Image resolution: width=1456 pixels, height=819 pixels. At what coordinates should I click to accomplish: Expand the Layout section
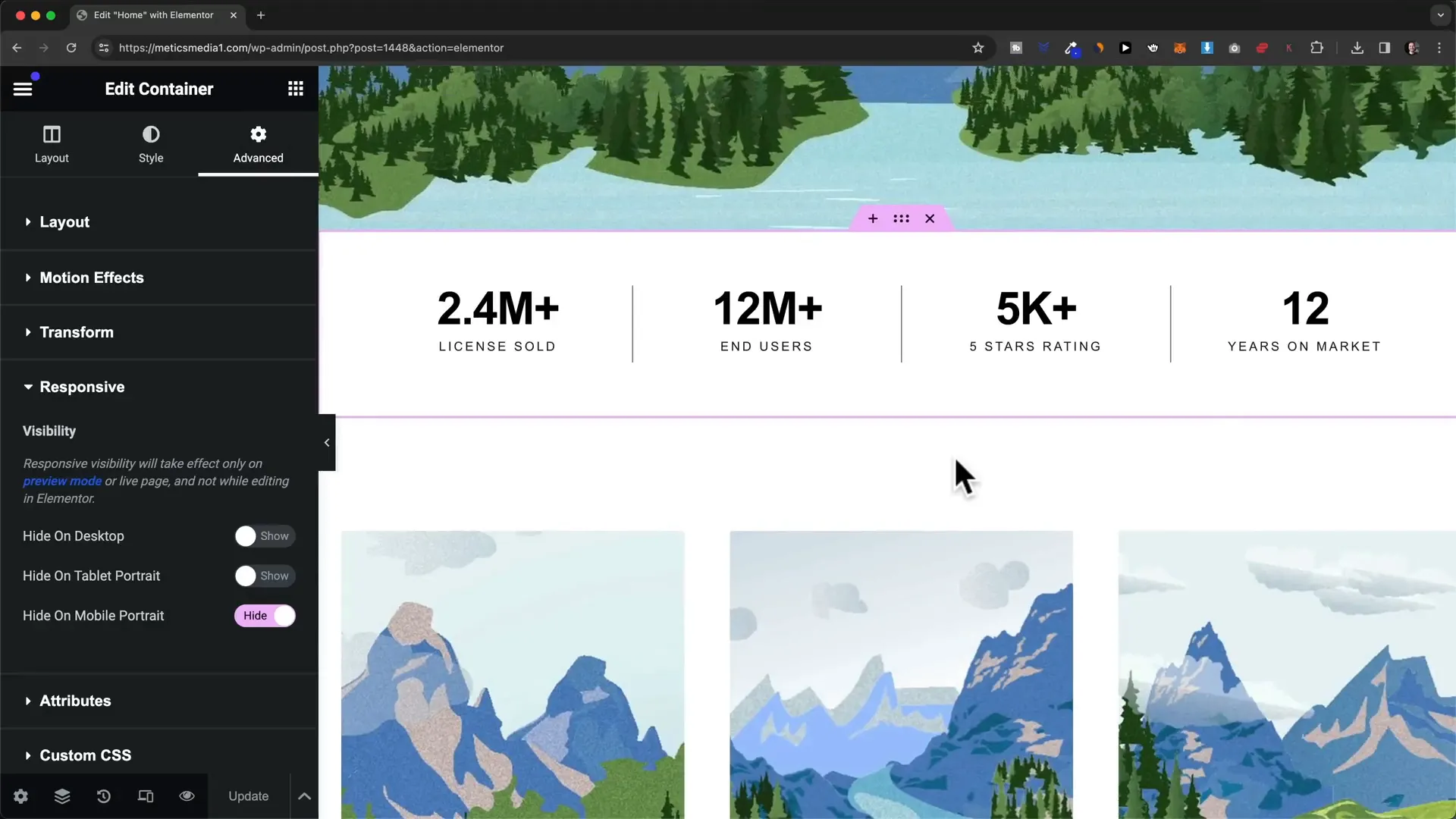[64, 221]
